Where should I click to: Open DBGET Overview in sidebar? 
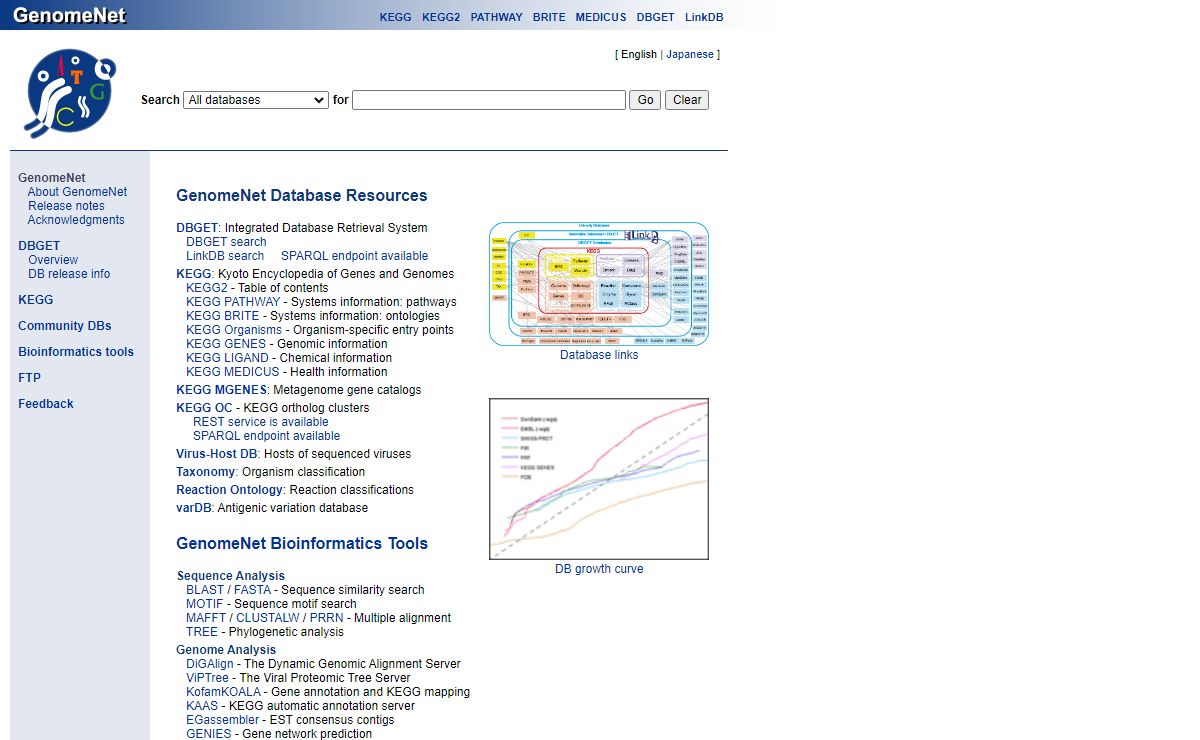click(53, 260)
